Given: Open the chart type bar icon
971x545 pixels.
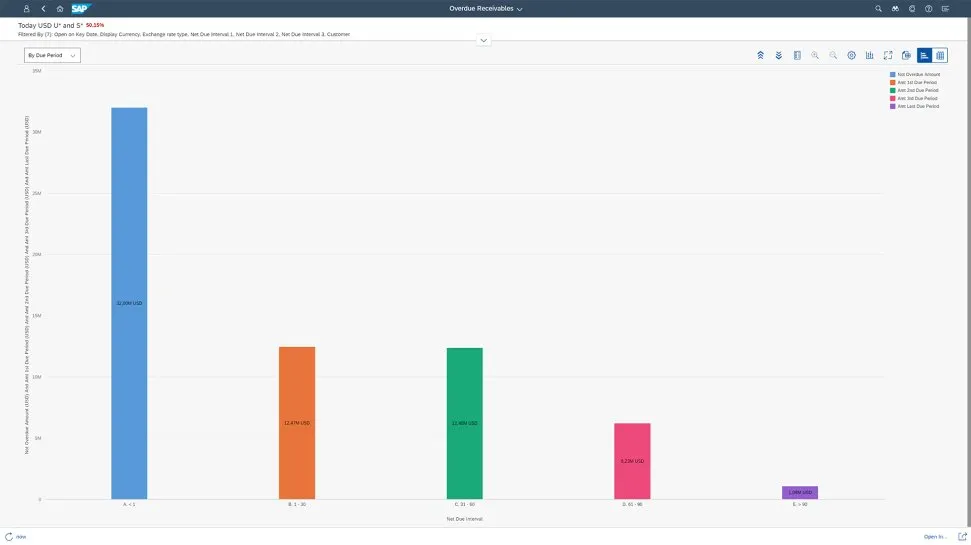Looking at the screenshot, I should pos(869,55).
